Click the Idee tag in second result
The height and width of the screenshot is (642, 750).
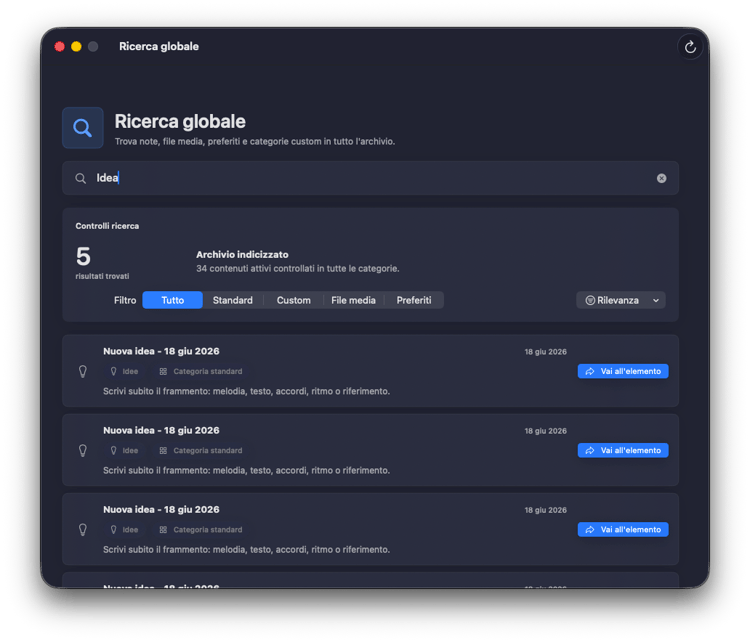coord(124,451)
